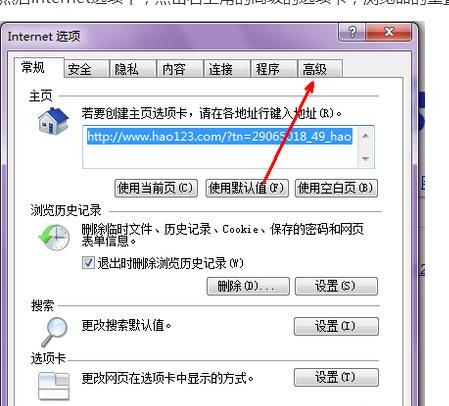The image size is (449, 406).
Task: Open the 高级 tab
Action: point(320,69)
